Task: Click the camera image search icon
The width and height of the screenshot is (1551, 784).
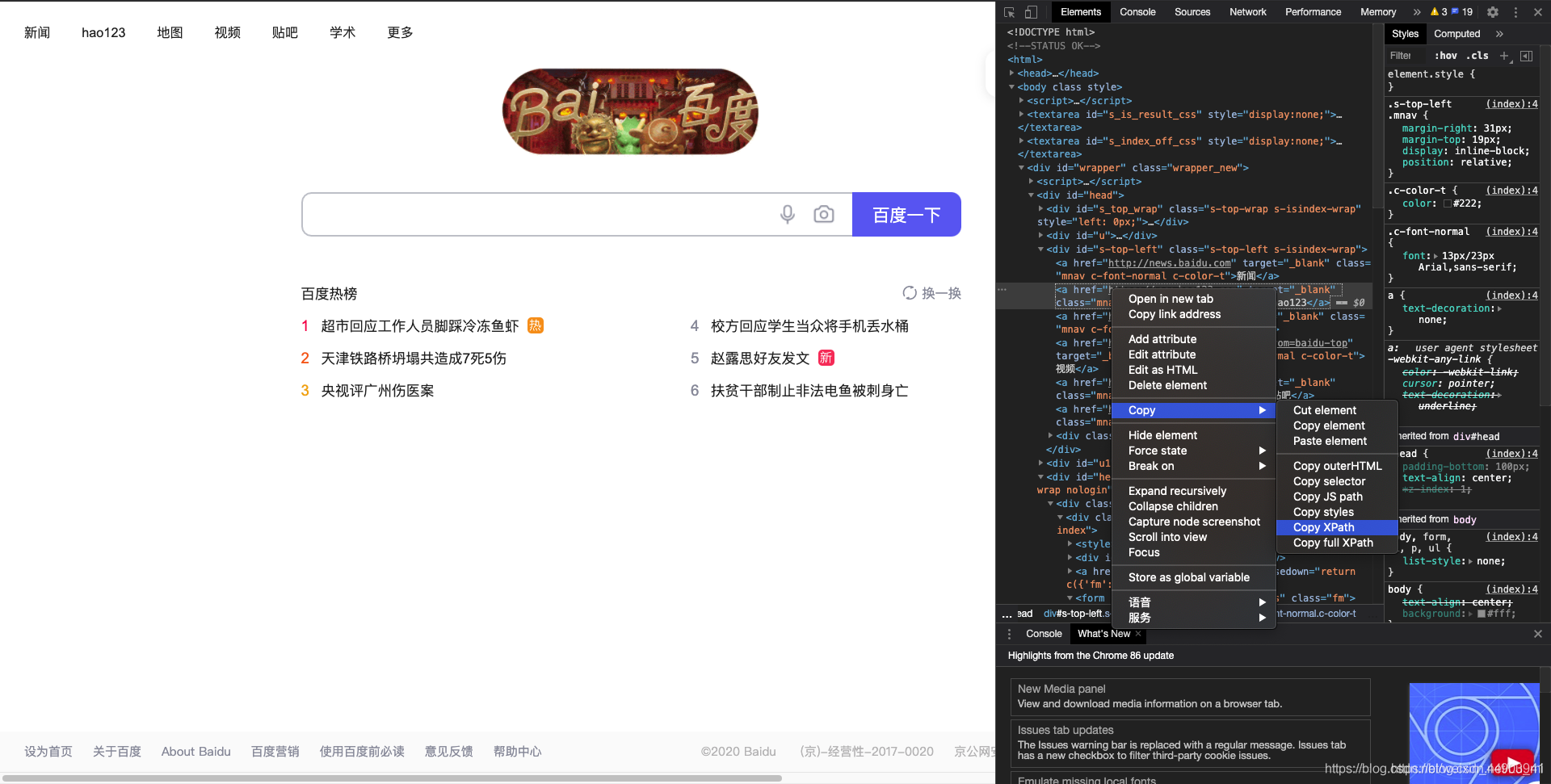Action: (x=824, y=214)
